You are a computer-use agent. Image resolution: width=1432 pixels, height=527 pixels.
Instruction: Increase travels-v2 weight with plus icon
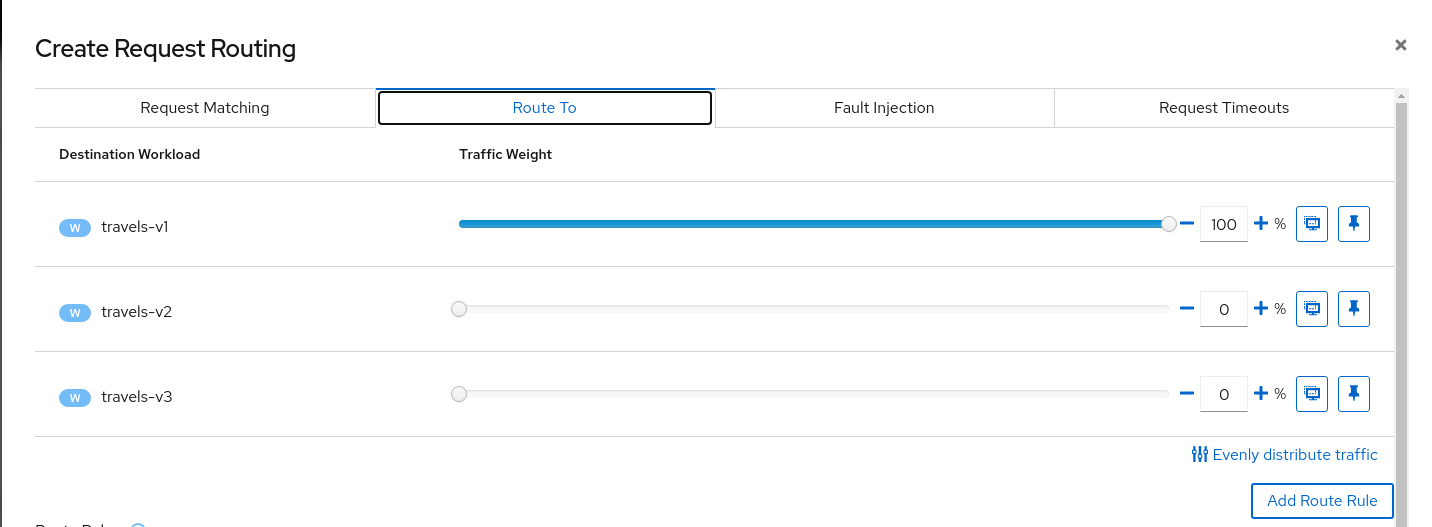[1261, 309]
